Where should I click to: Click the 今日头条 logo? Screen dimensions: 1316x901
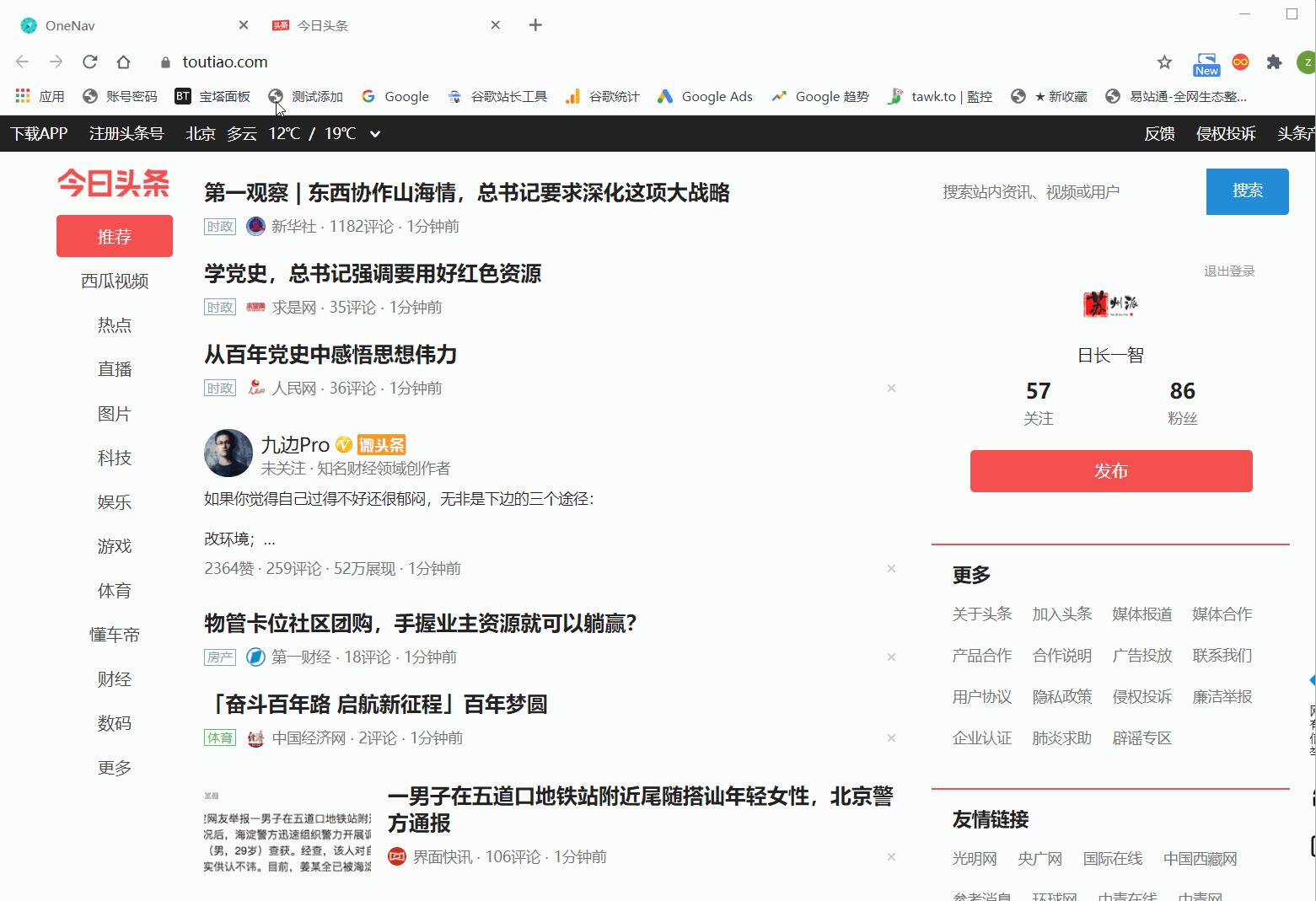pos(114,183)
